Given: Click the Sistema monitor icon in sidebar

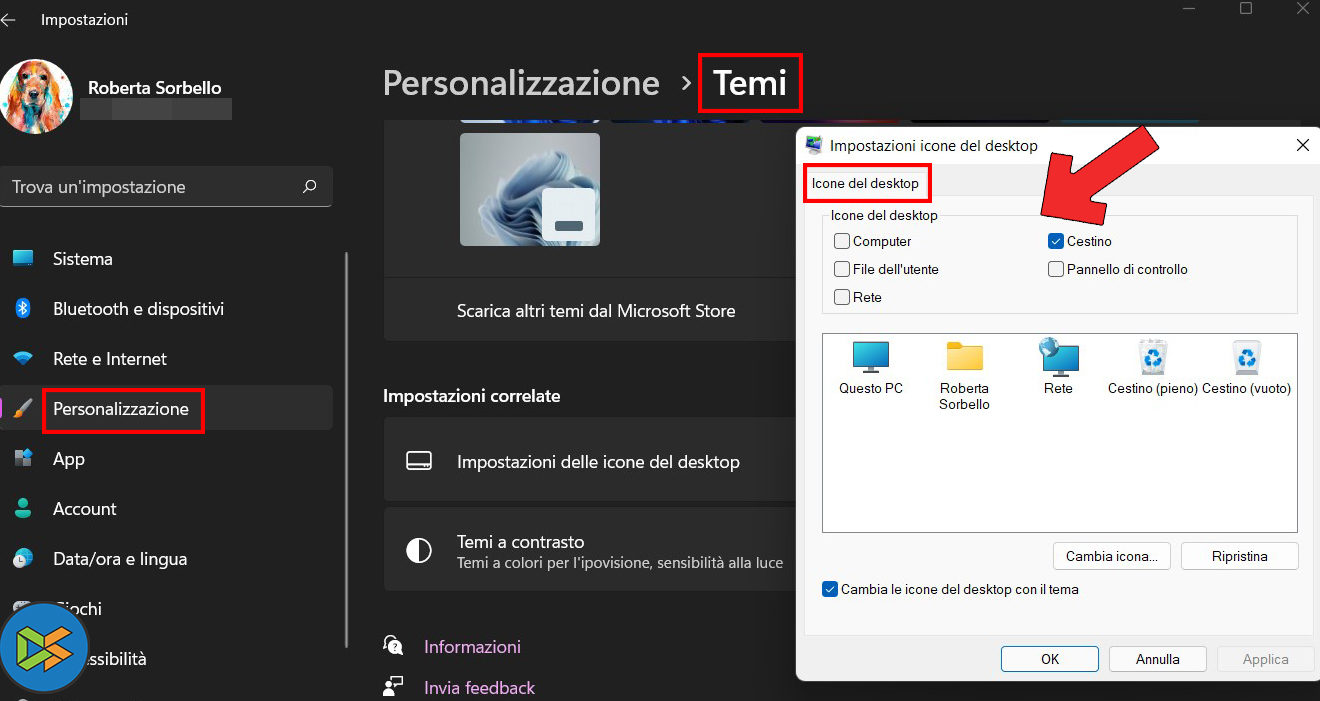Looking at the screenshot, I should coord(23,258).
